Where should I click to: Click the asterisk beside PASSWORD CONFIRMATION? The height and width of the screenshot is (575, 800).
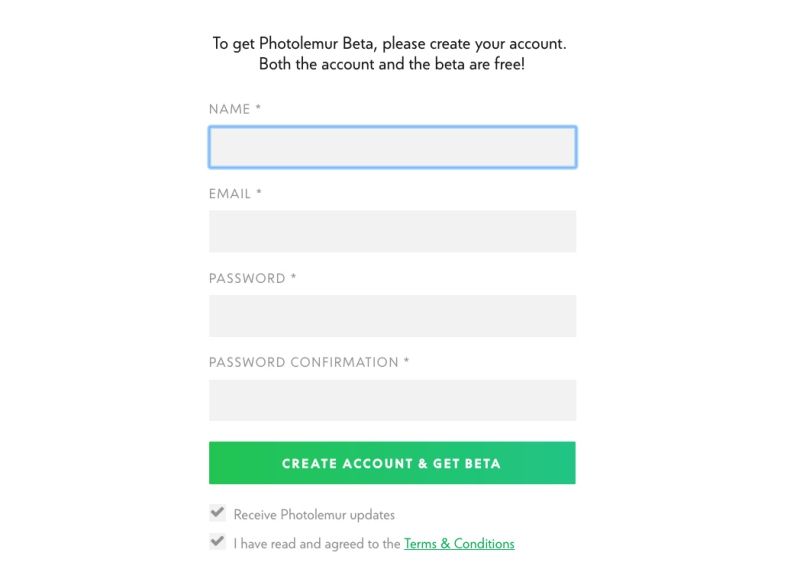[407, 361]
